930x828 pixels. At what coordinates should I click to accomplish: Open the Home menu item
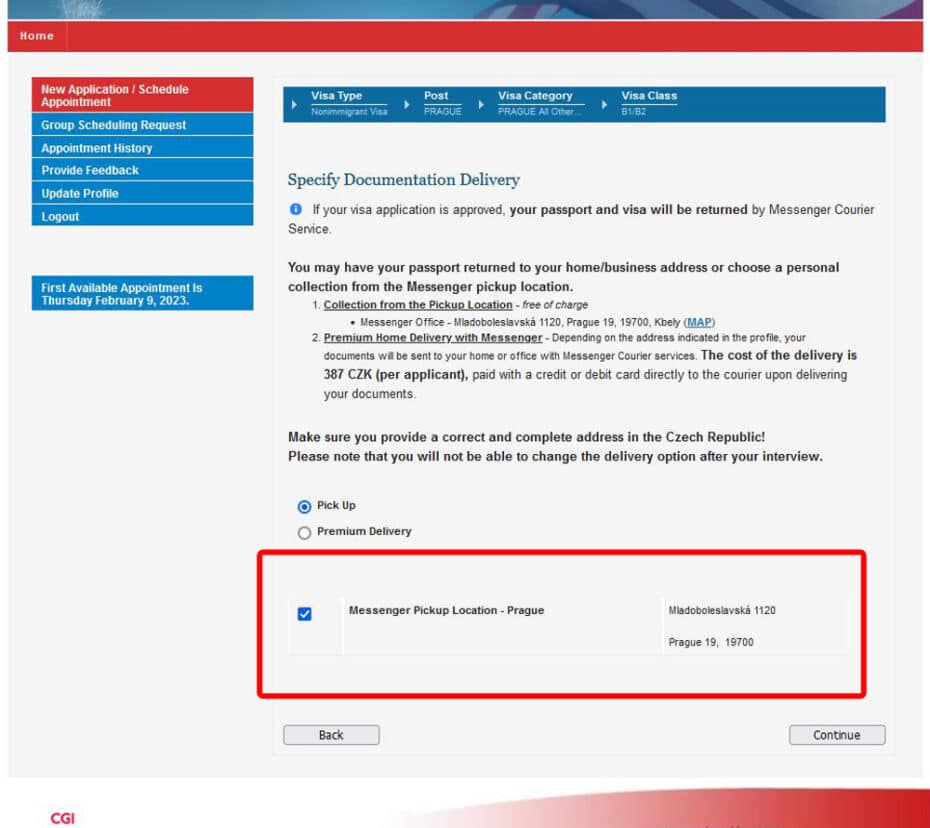(37, 36)
